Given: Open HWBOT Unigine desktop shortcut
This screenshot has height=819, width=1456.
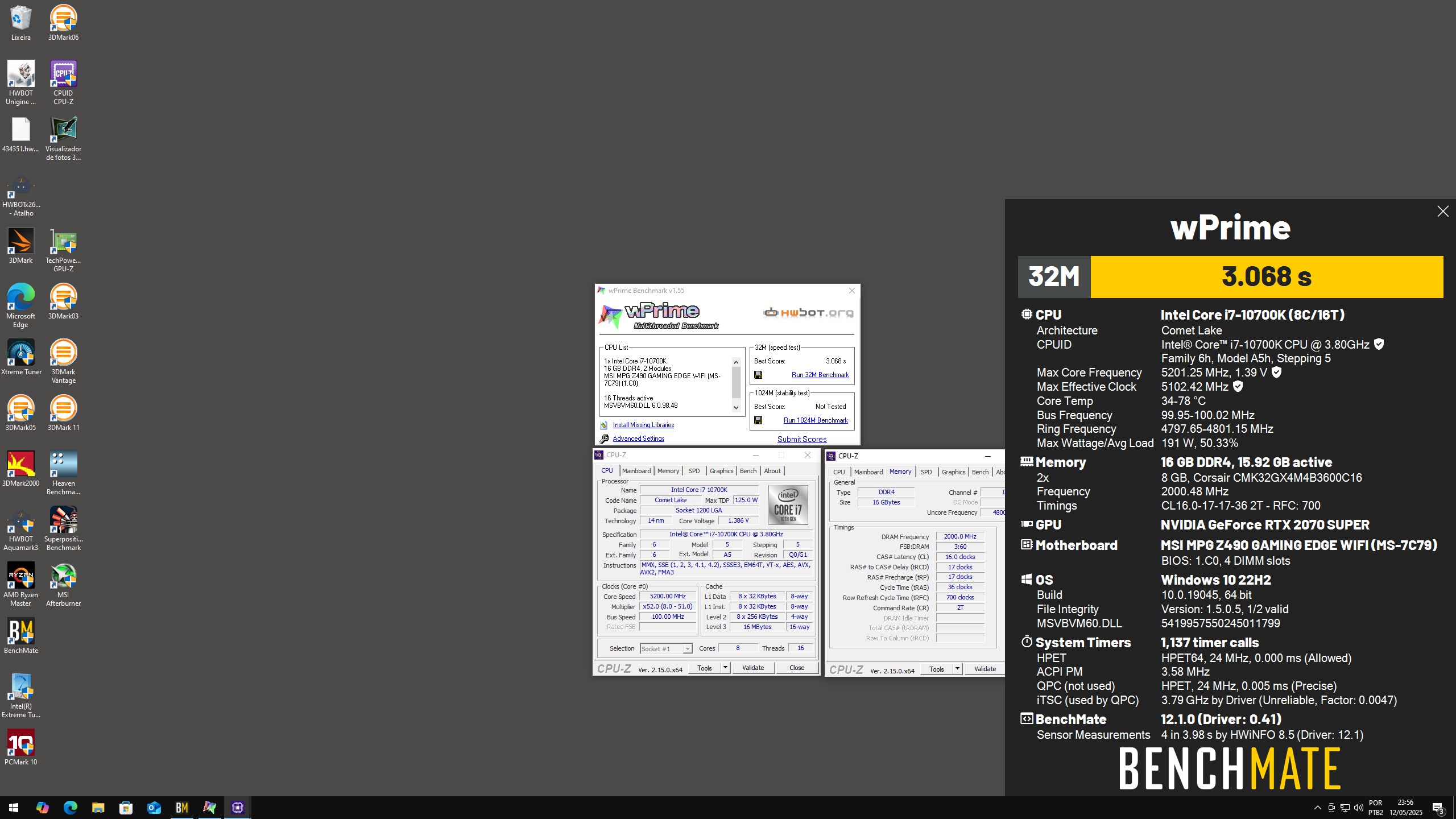Looking at the screenshot, I should tap(20, 82).
